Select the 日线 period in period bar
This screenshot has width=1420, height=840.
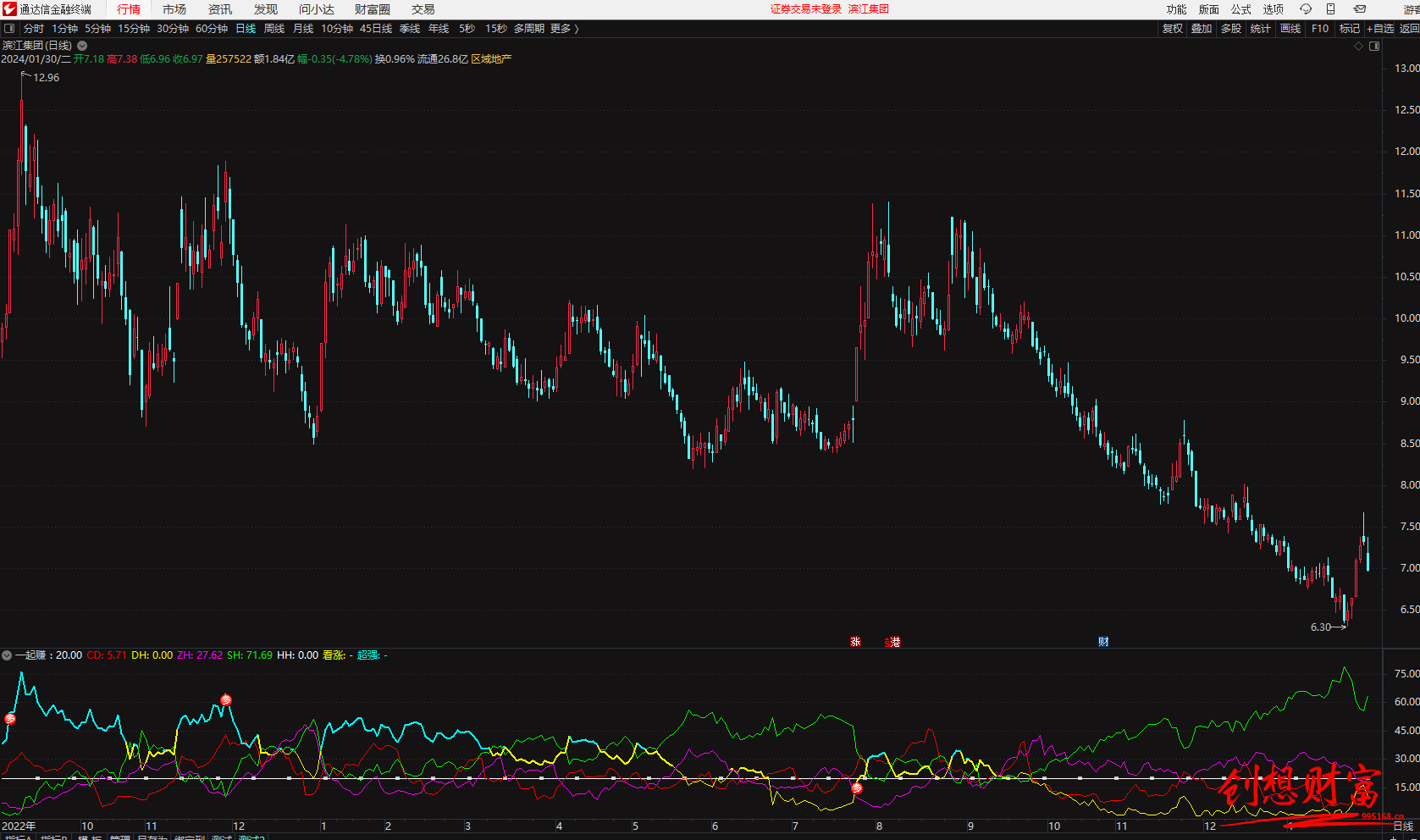click(x=246, y=29)
